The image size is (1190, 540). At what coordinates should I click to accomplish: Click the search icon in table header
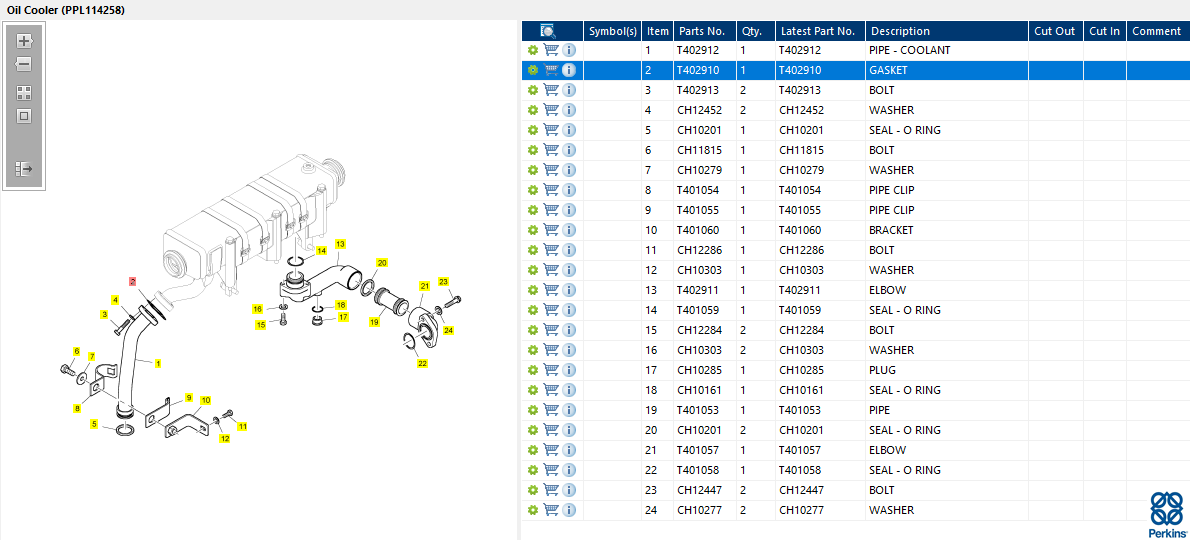548,31
